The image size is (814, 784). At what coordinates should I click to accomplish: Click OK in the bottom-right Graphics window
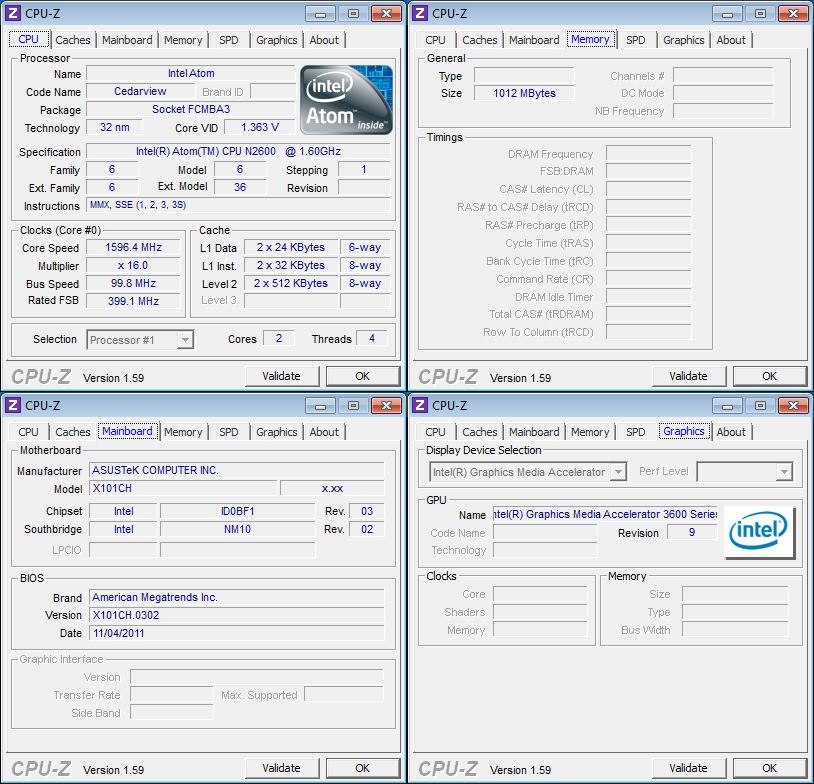(769, 768)
